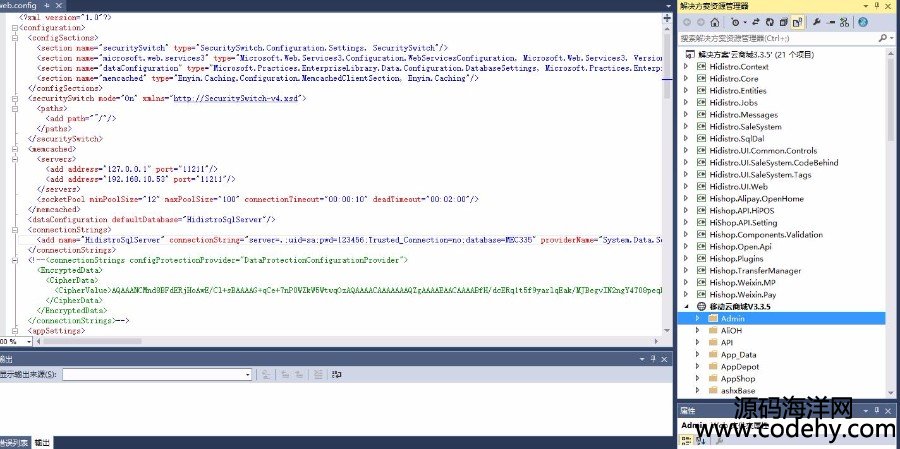900x449 pixels.
Task: Click Sync with Active Document icon
Action: click(x=755, y=22)
